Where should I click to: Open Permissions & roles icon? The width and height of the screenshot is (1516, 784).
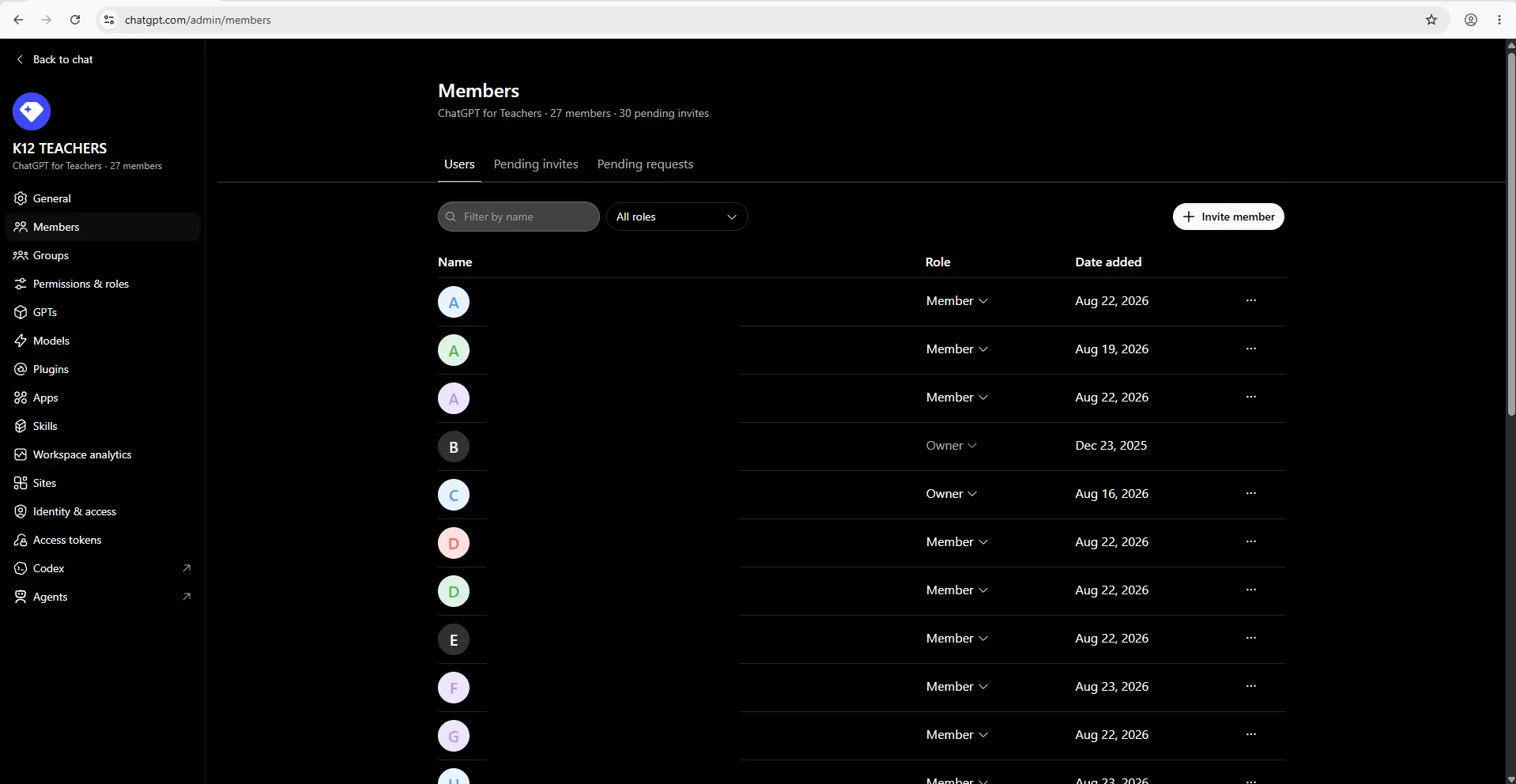(x=21, y=284)
